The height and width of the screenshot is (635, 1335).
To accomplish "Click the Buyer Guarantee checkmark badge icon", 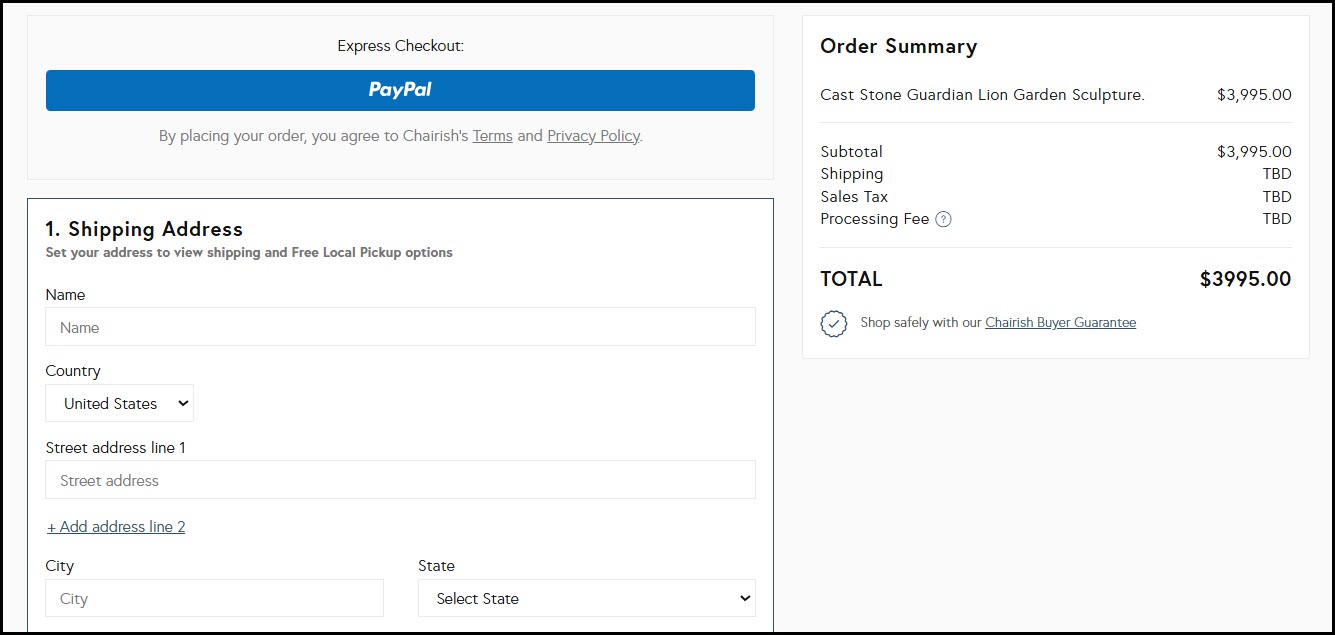I will (833, 324).
